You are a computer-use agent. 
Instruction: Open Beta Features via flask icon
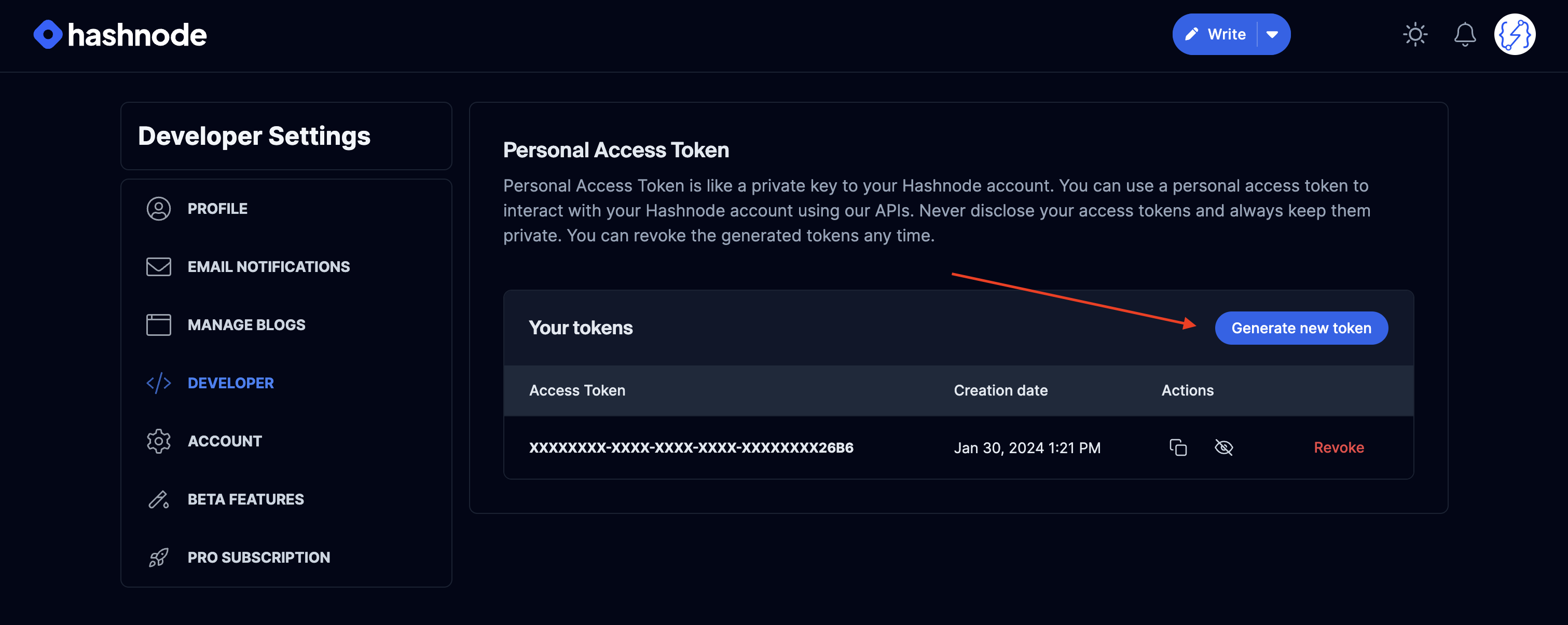tap(158, 499)
